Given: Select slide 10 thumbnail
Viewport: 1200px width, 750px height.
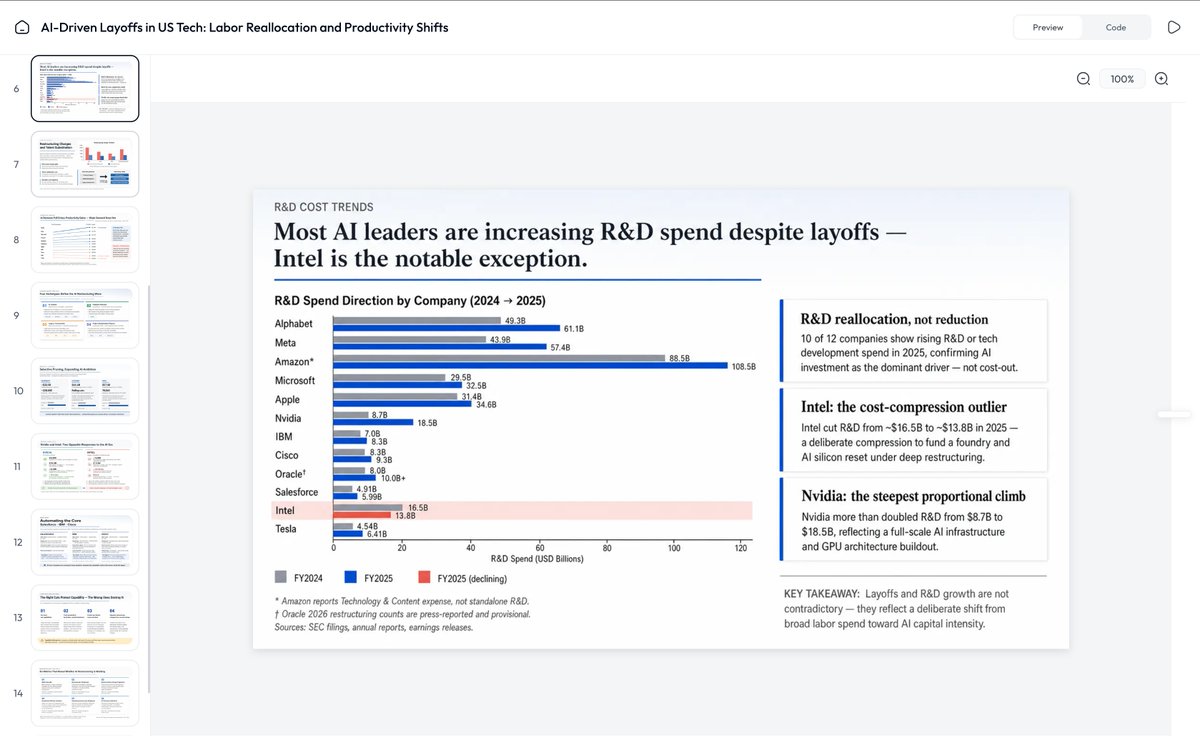Looking at the screenshot, I should click(85, 391).
